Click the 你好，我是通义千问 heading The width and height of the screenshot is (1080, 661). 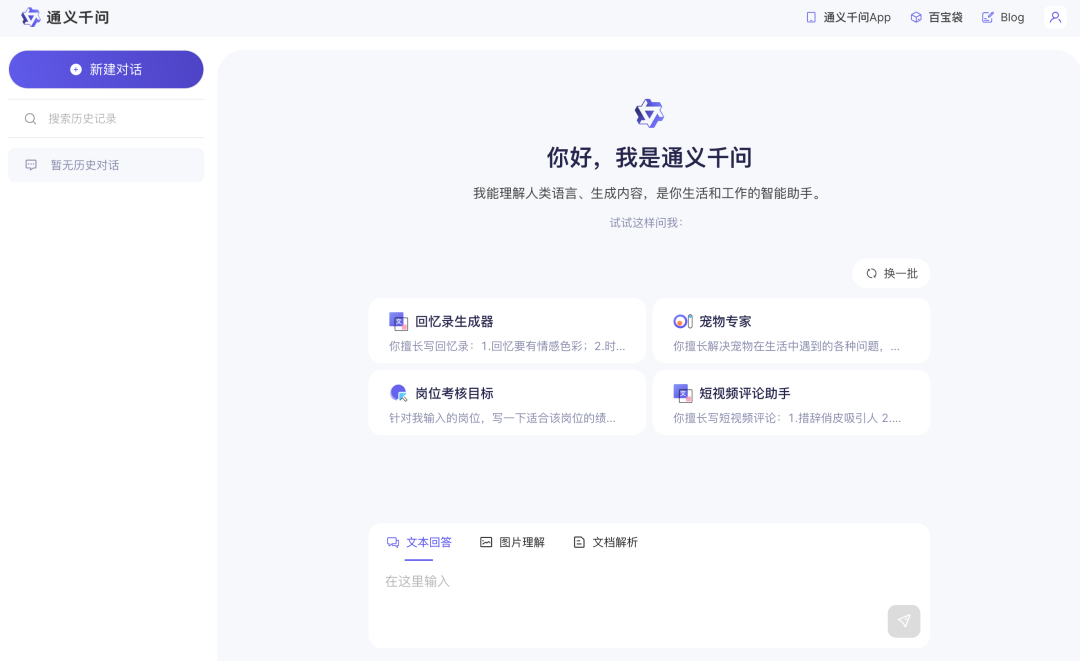649,158
